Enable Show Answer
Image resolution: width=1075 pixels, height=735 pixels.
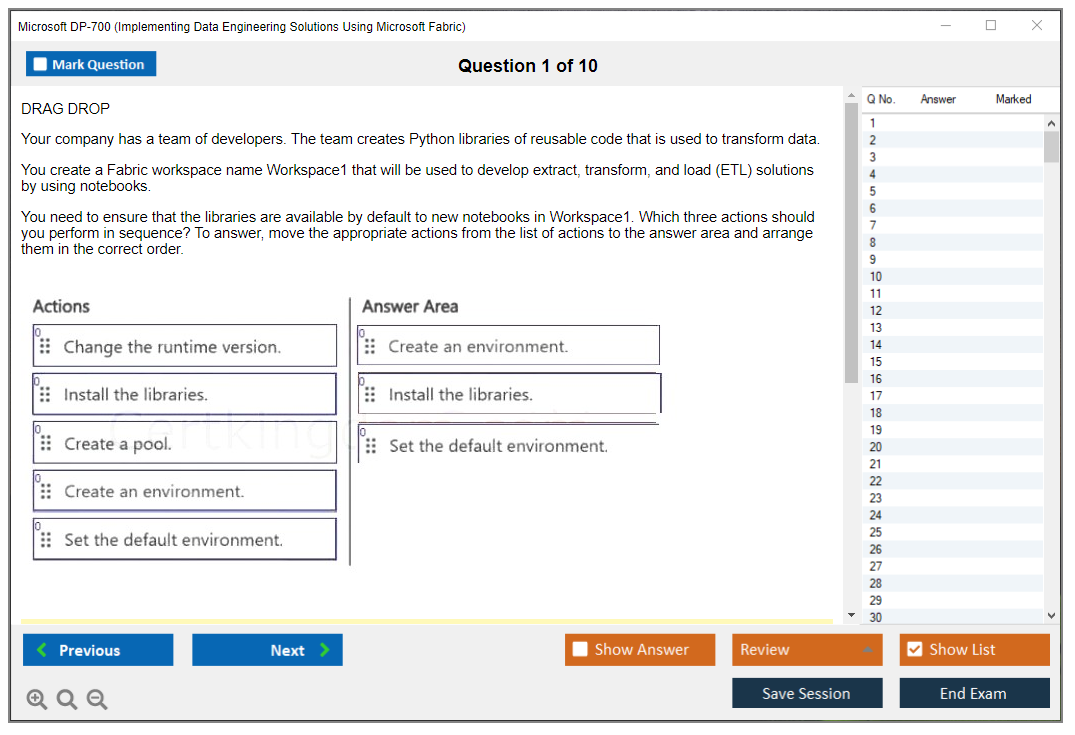(578, 650)
